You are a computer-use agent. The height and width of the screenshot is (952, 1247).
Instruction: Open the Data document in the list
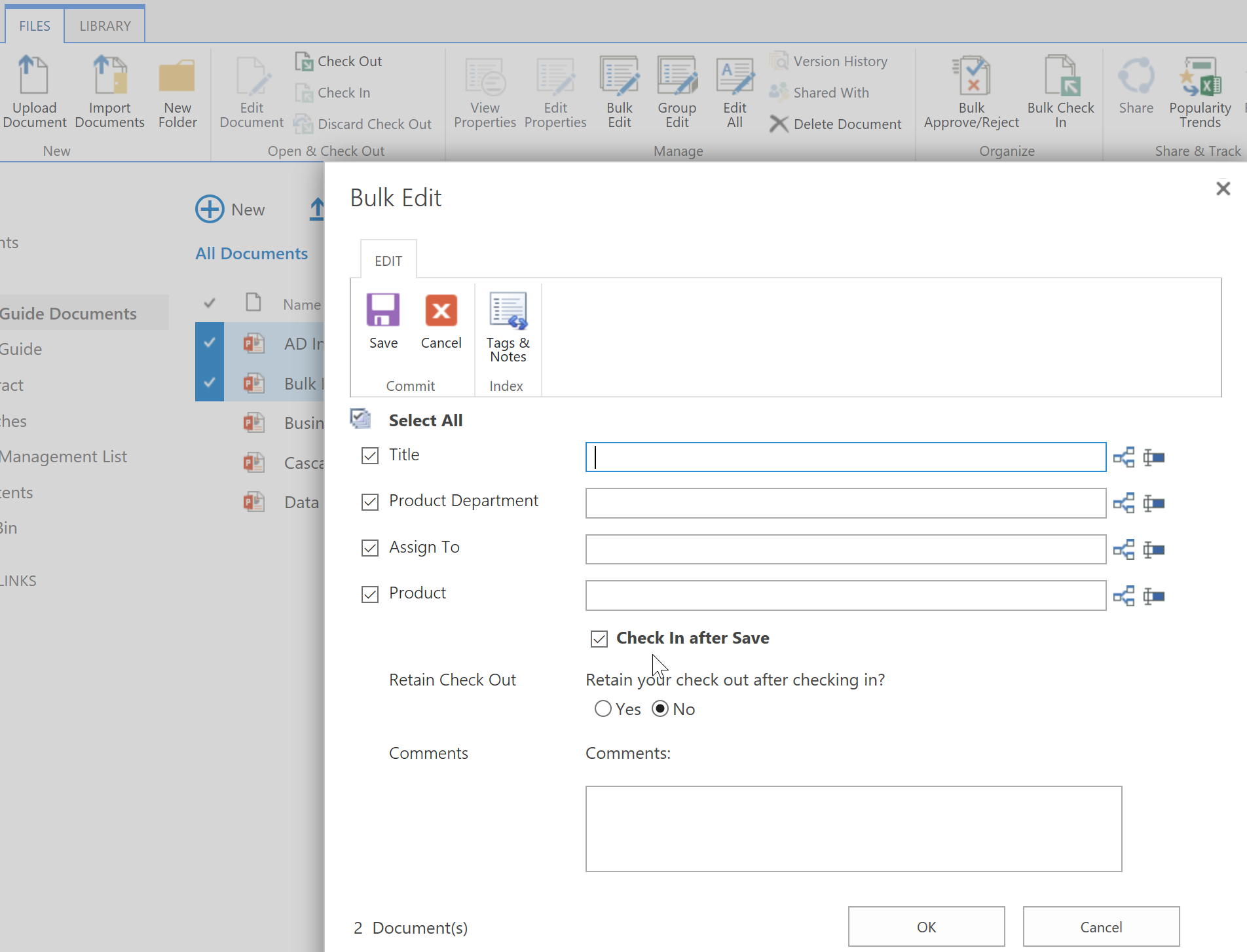coord(302,502)
